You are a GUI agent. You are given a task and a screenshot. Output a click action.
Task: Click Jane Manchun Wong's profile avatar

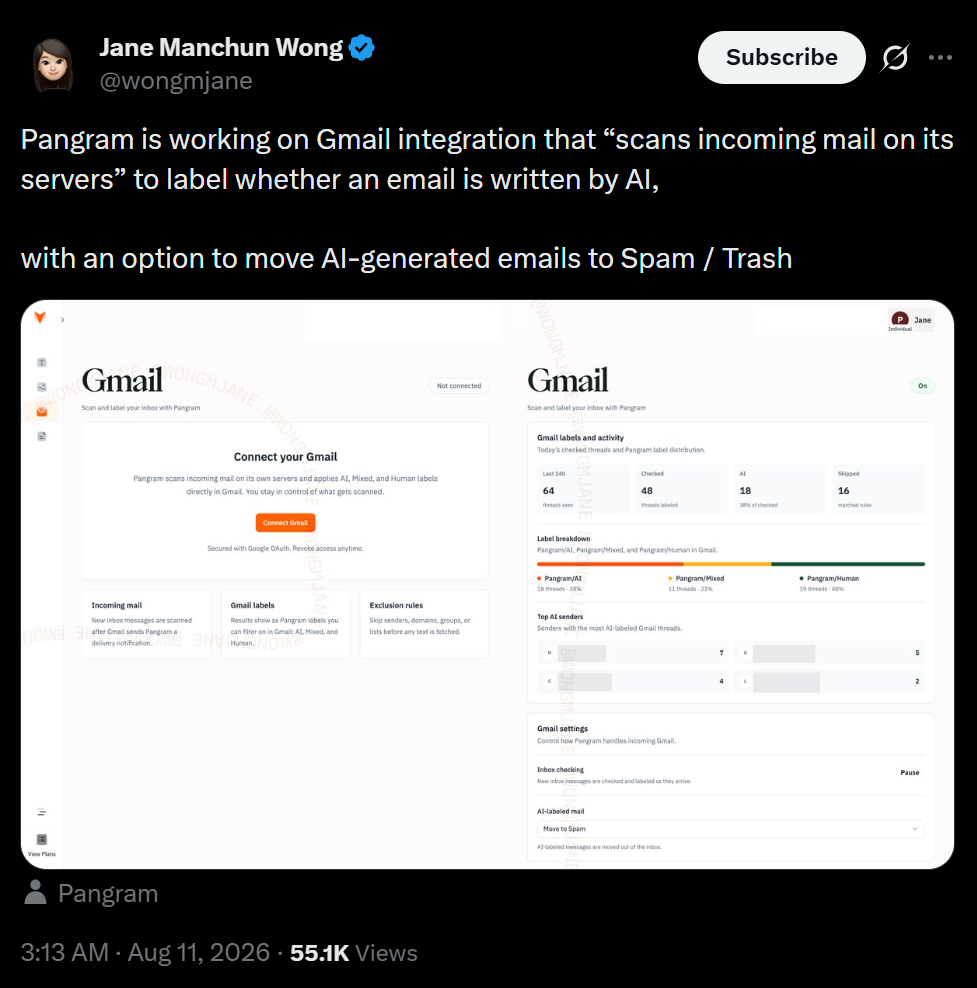[x=53, y=64]
